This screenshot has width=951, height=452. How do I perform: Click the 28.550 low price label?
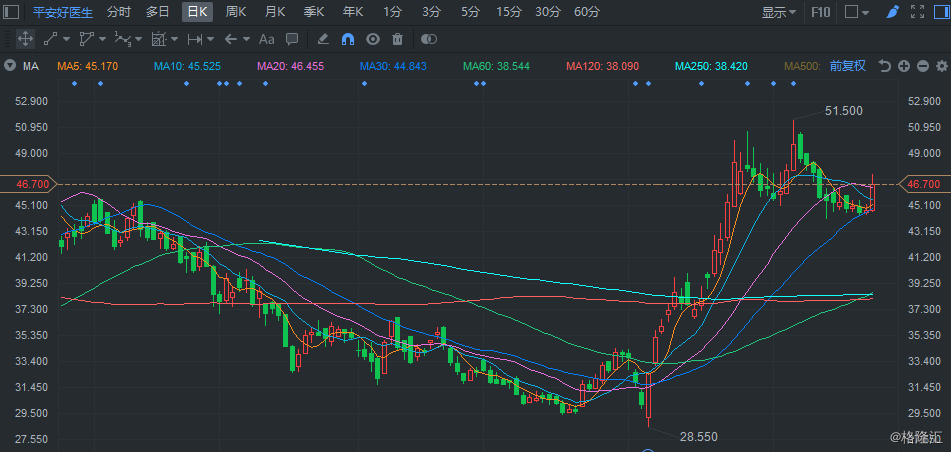coord(699,437)
